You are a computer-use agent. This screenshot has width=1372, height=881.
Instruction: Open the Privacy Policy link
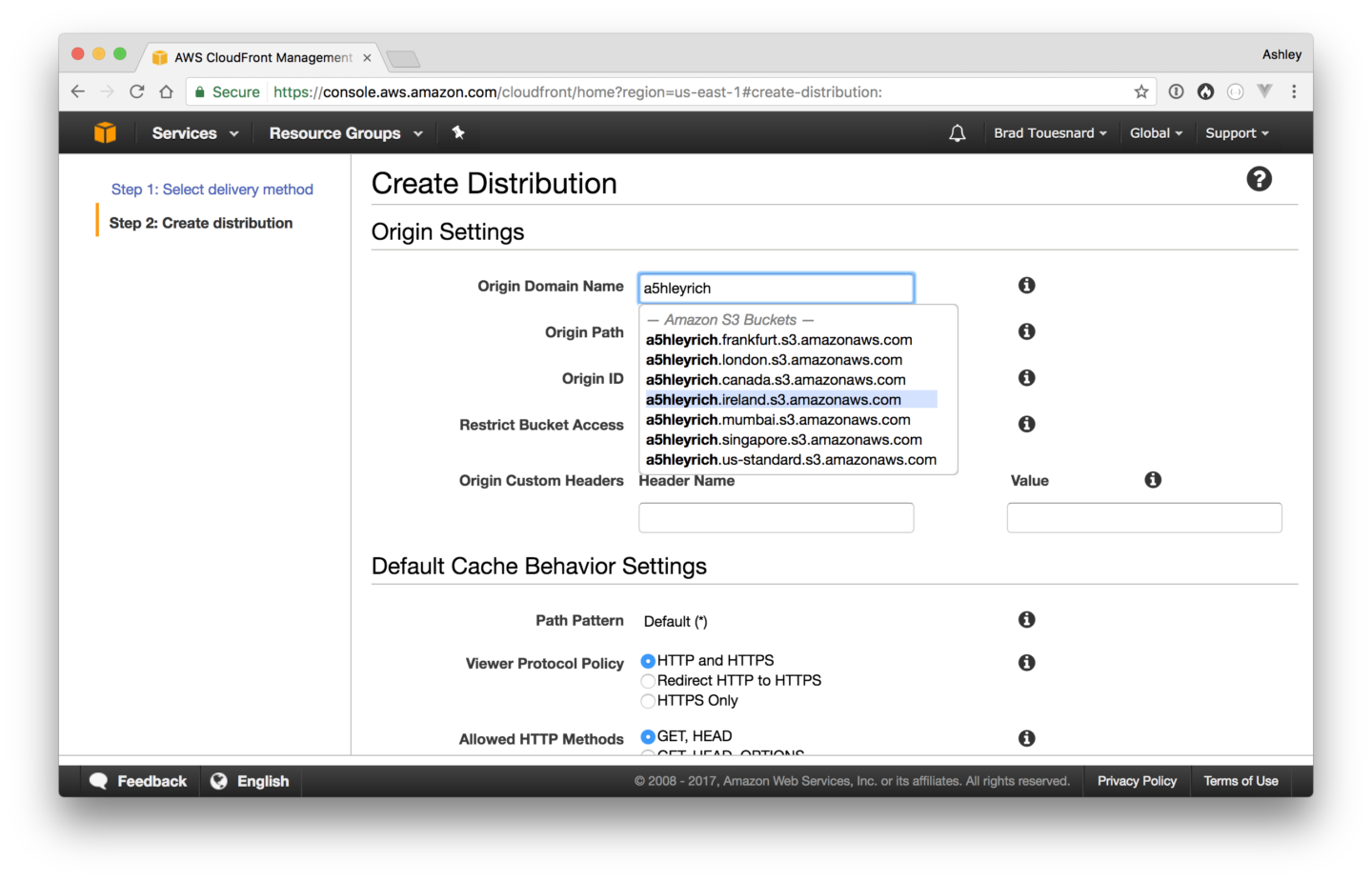pyautogui.click(x=1137, y=781)
